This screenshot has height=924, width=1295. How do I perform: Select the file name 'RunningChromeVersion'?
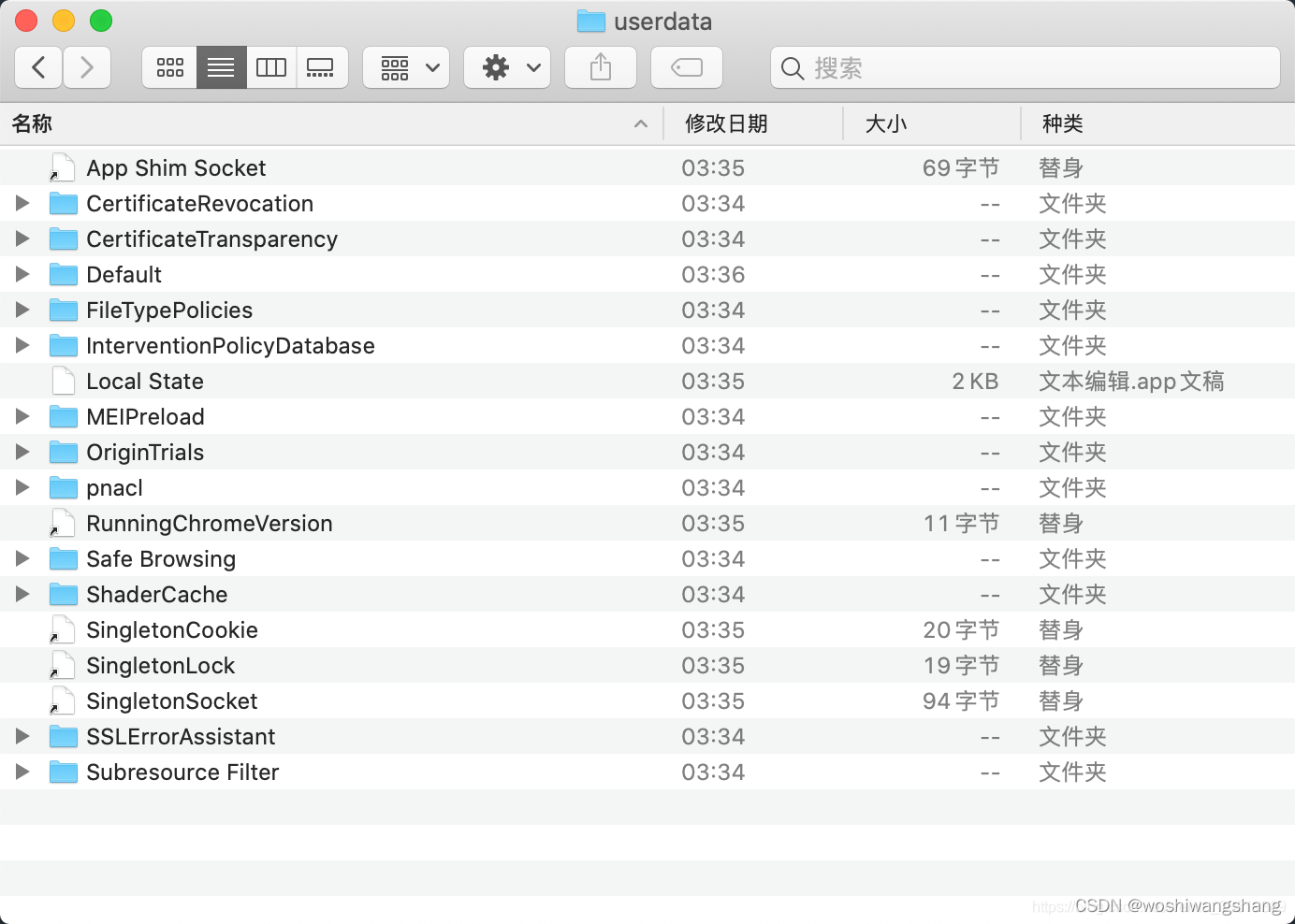point(210,524)
